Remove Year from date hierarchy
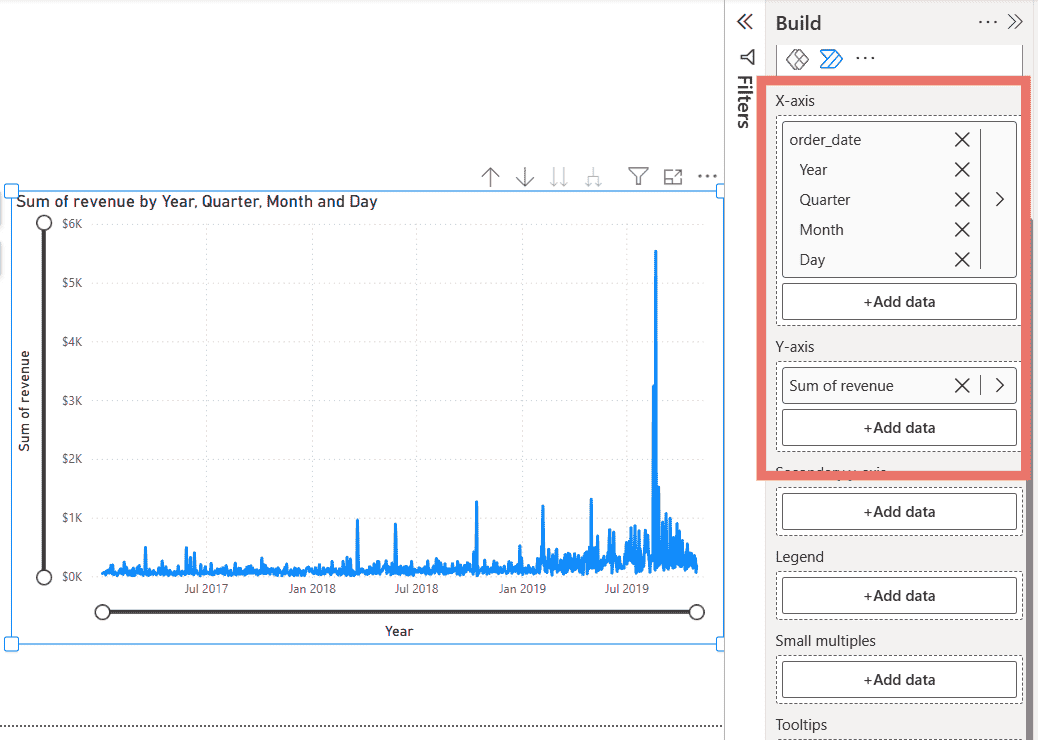 click(962, 169)
